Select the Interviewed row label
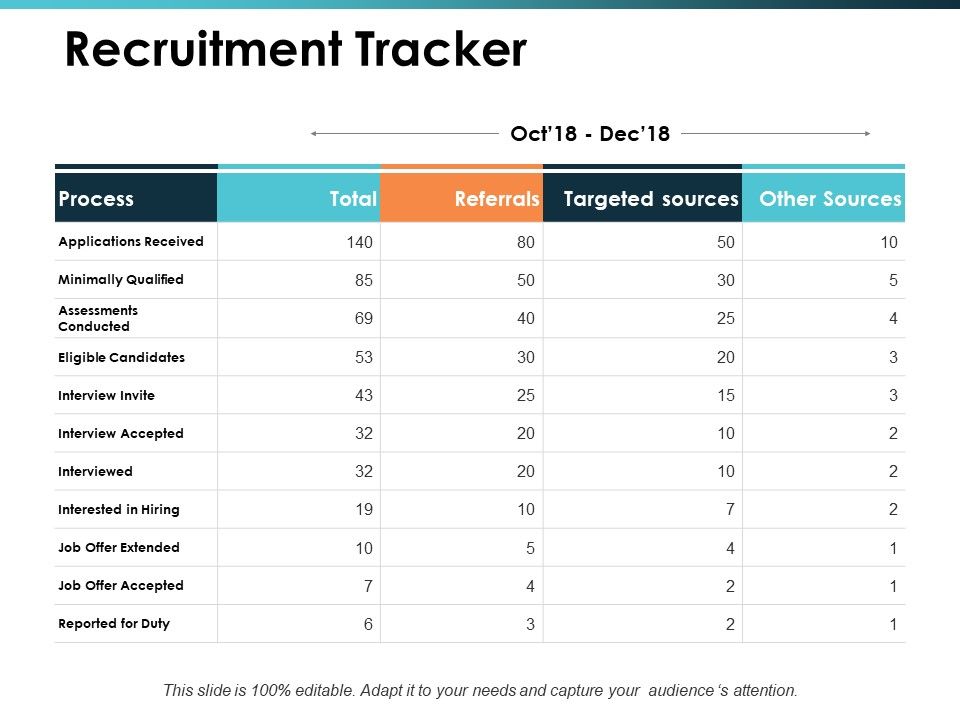The image size is (960, 720). (96, 471)
